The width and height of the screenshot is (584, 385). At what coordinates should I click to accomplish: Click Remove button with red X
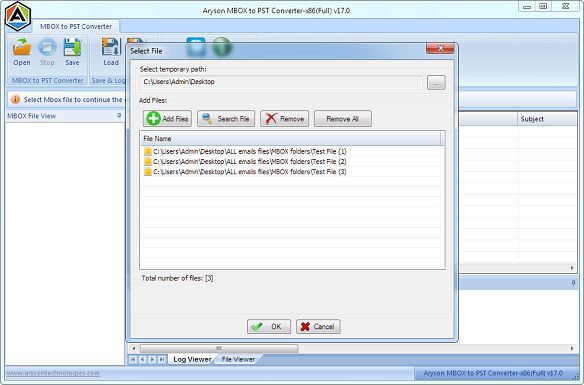pos(285,119)
